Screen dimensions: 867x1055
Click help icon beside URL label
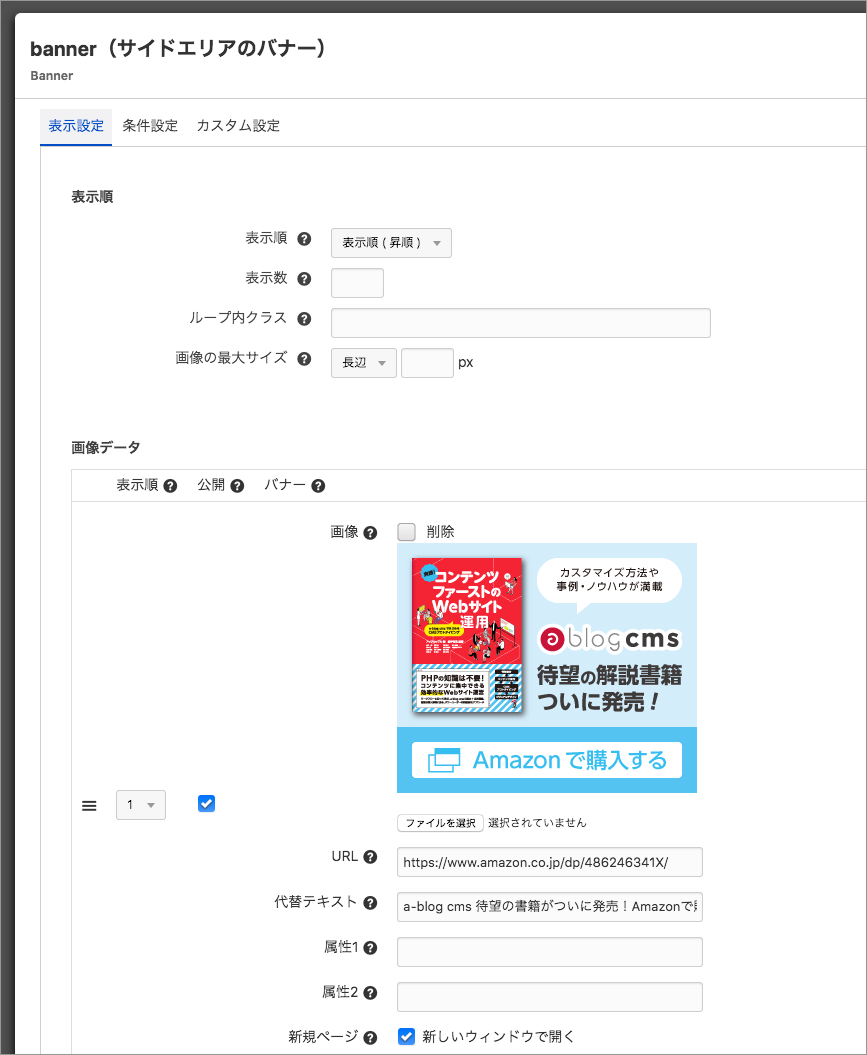[x=370, y=857]
